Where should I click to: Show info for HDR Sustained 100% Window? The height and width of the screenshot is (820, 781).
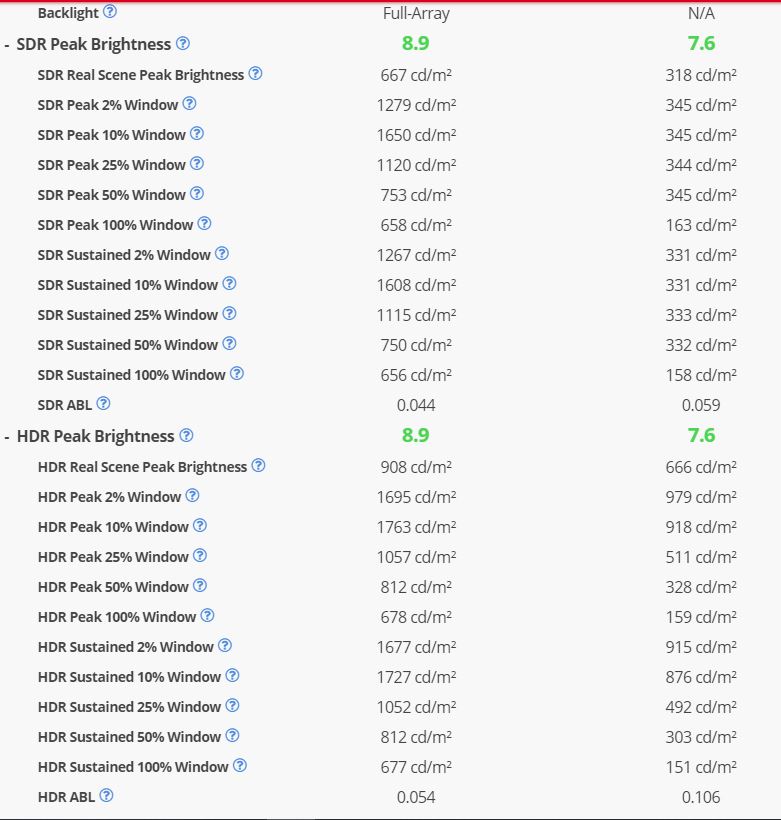click(240, 766)
